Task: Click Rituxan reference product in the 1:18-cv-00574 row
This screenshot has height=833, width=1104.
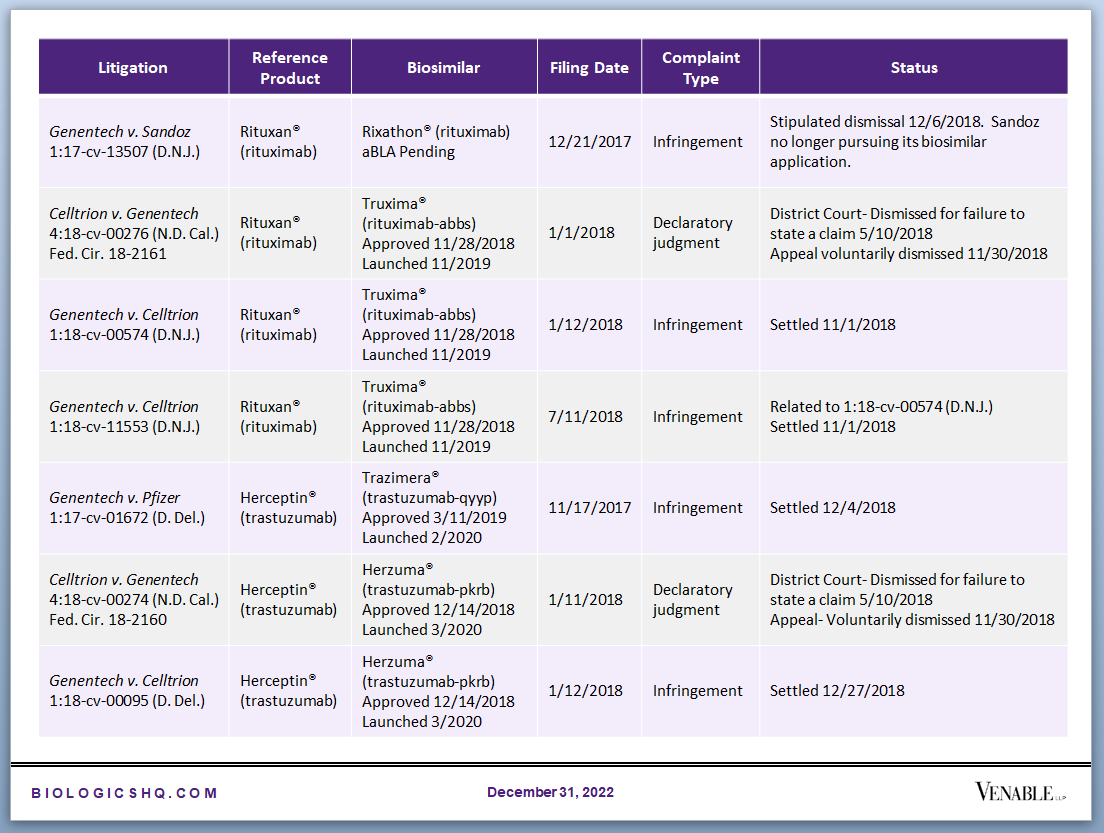Action: point(290,325)
